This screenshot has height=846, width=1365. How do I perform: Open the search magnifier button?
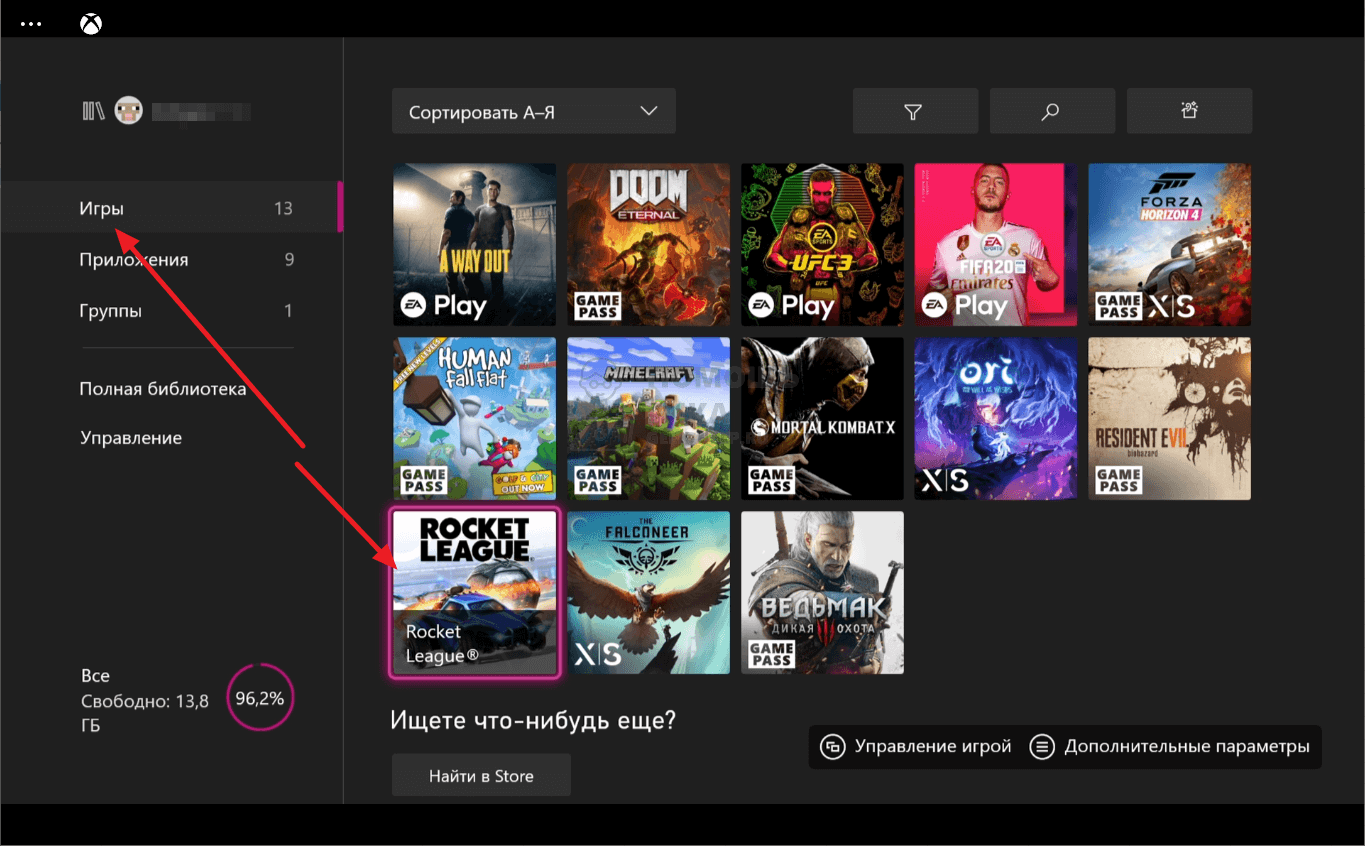tap(1052, 111)
